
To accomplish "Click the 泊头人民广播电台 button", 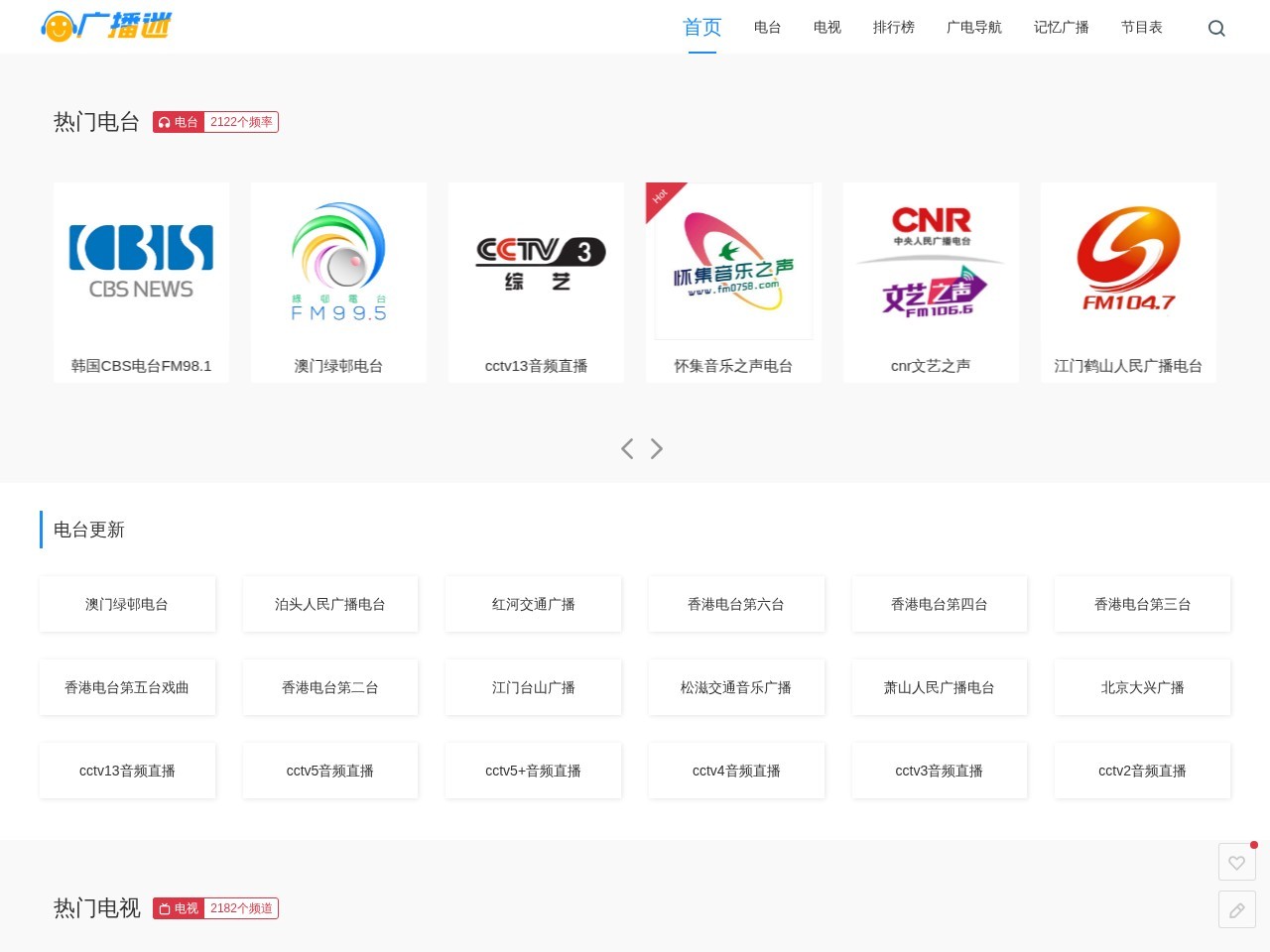I will (330, 604).
